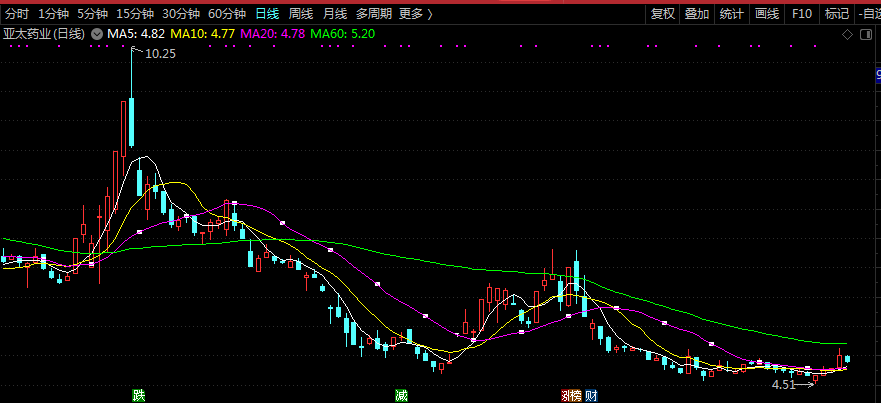Screen dimensions: 881x403
Task: Toggle the side panel layout icon
Action: pyautogui.click(x=866, y=35)
